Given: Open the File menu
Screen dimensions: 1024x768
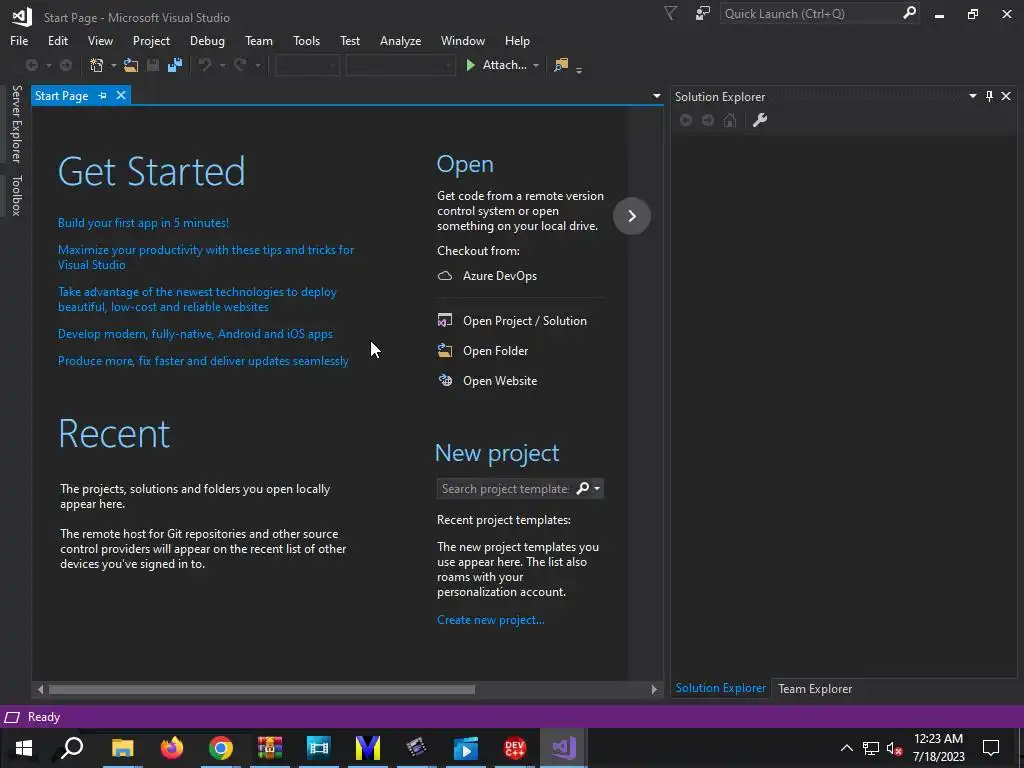Looking at the screenshot, I should 19,40.
